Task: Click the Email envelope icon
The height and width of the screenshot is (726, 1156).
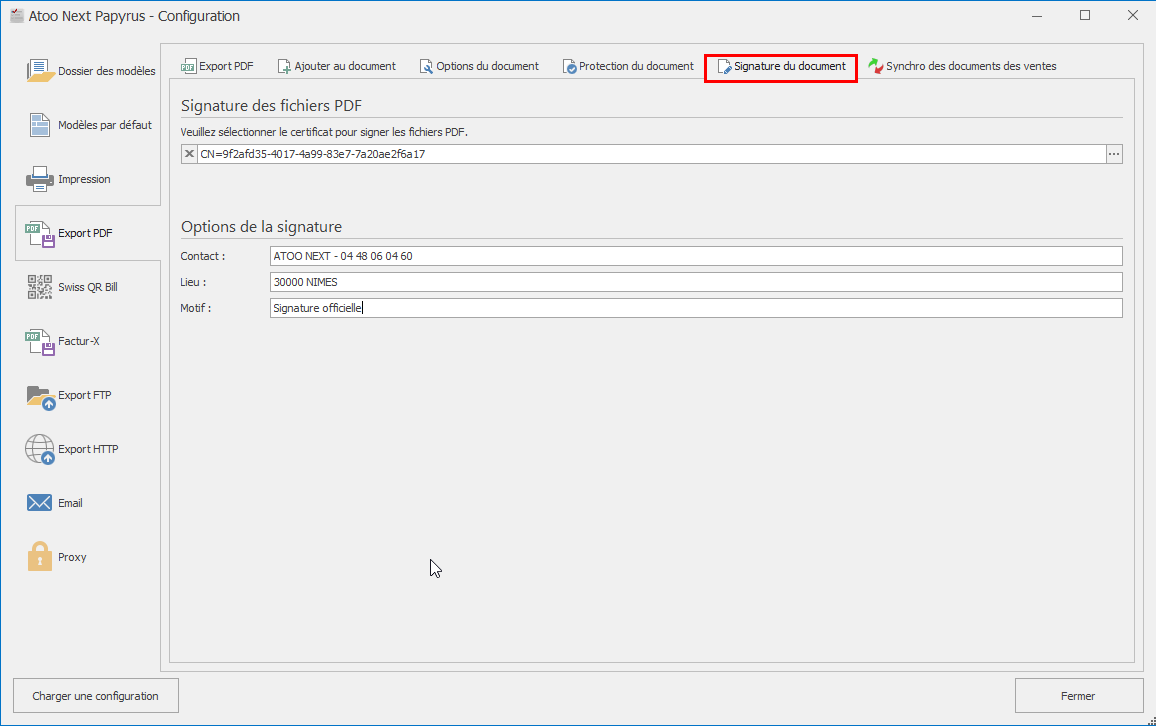Action: [x=40, y=503]
